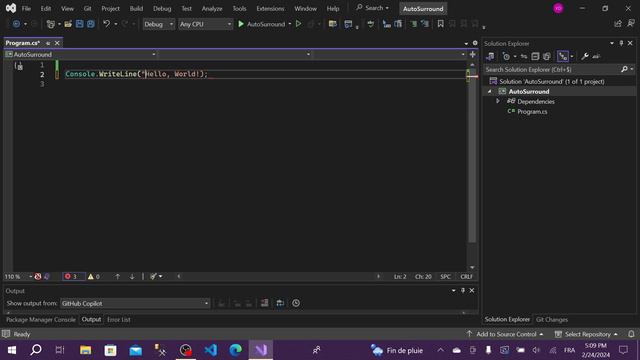Open the Debug menu
Image resolution: width=640 pixels, height=360 pixels.
point(162,8)
